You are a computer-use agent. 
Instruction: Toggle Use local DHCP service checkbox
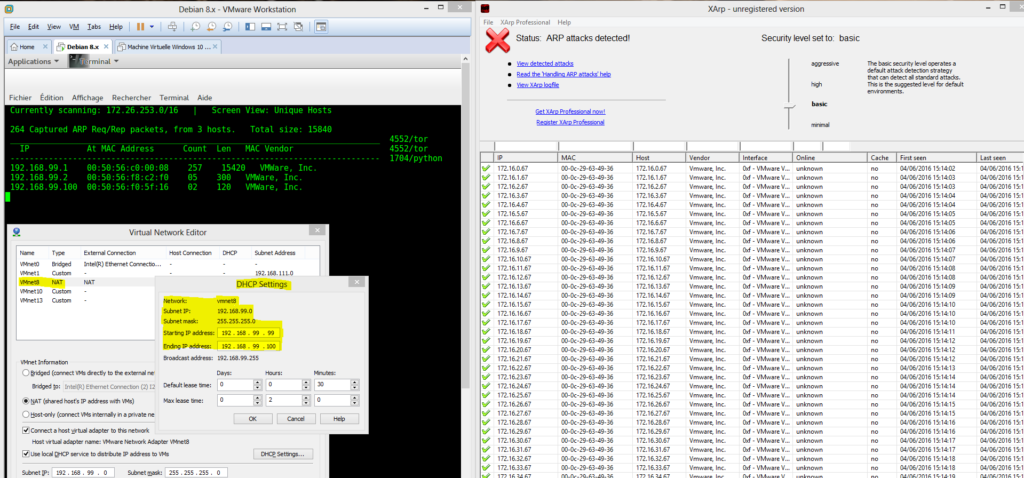[x=26, y=453]
